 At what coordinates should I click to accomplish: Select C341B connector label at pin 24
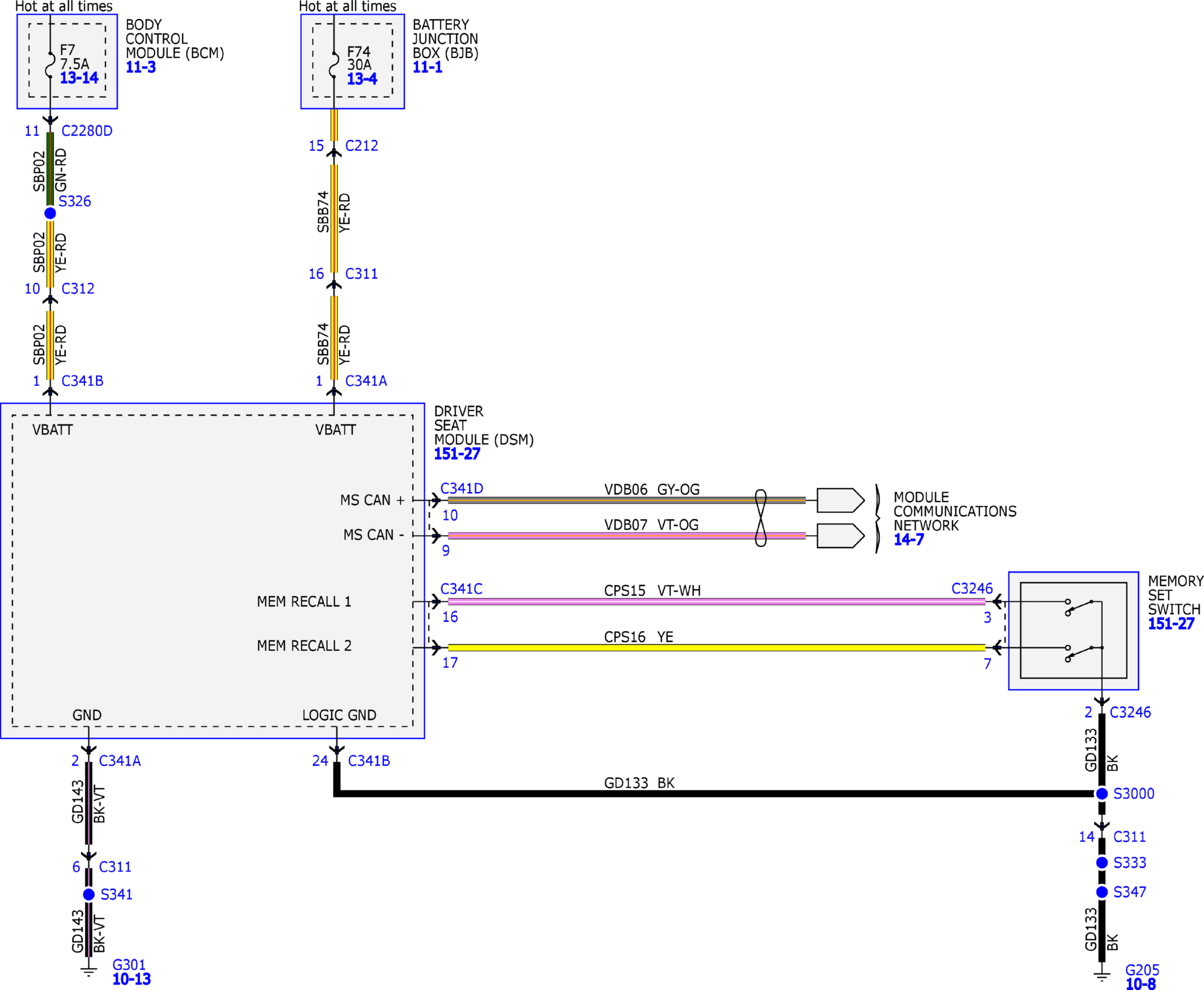(x=369, y=761)
